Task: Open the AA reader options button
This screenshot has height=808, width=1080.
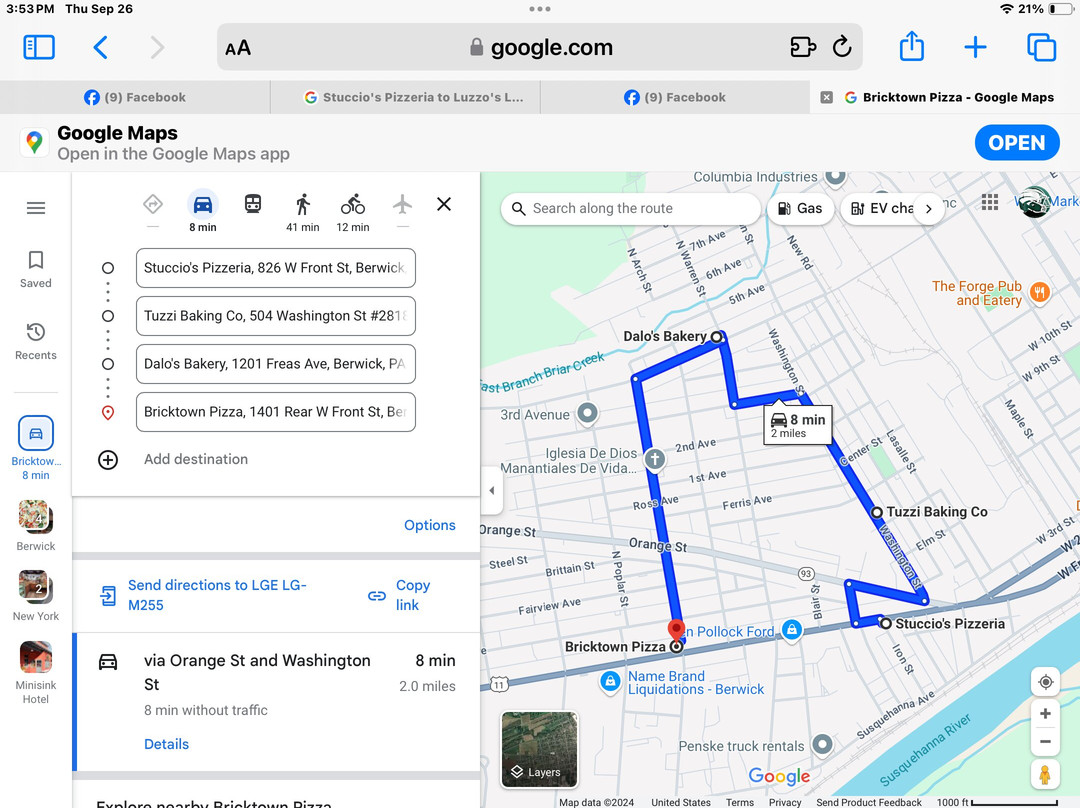Action: coord(238,48)
